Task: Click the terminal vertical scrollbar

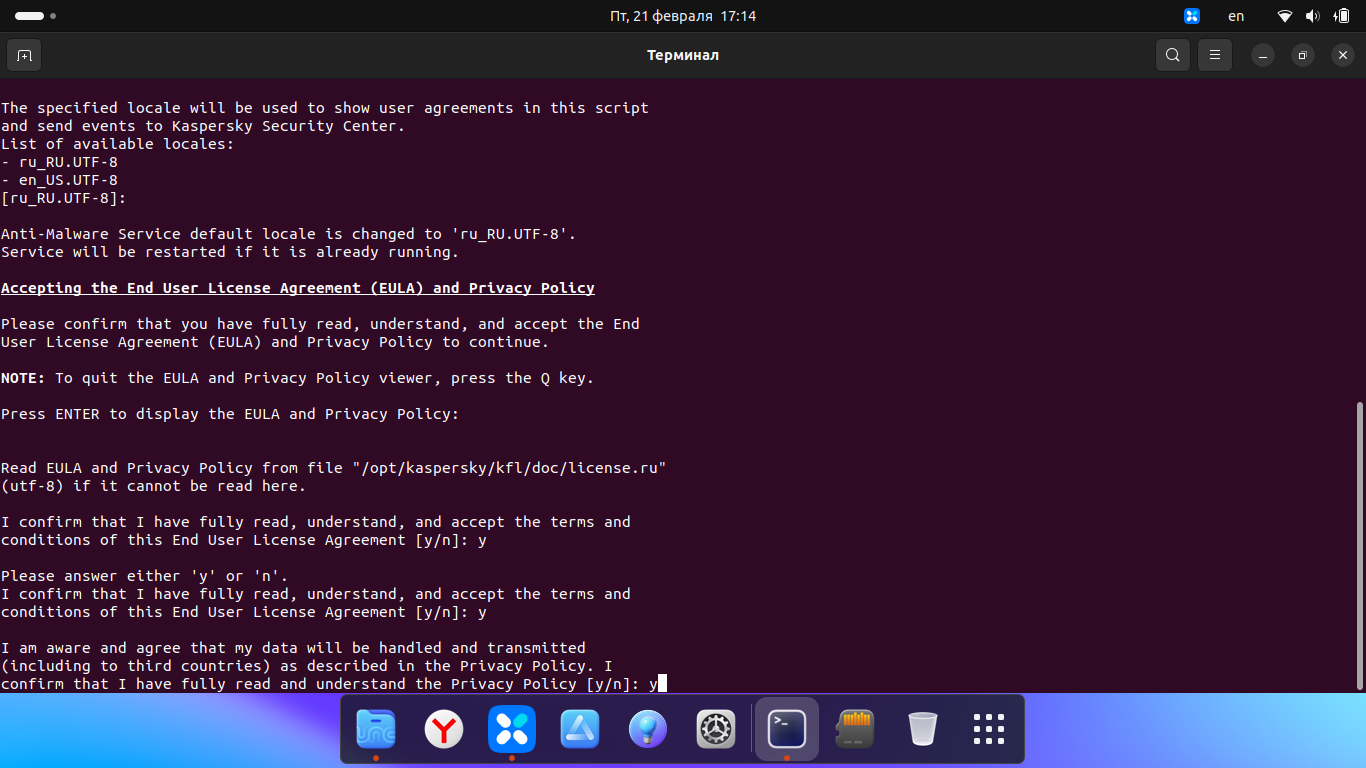Action: [x=1359, y=546]
